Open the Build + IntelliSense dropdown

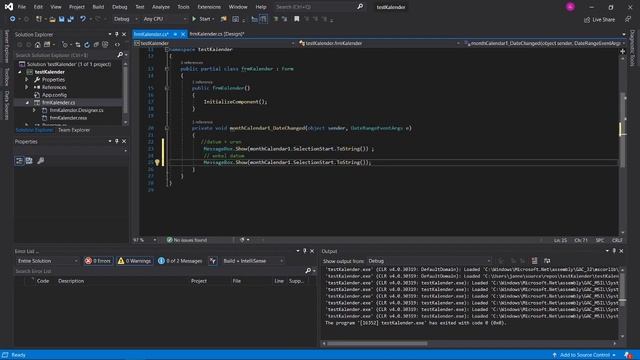(253, 261)
